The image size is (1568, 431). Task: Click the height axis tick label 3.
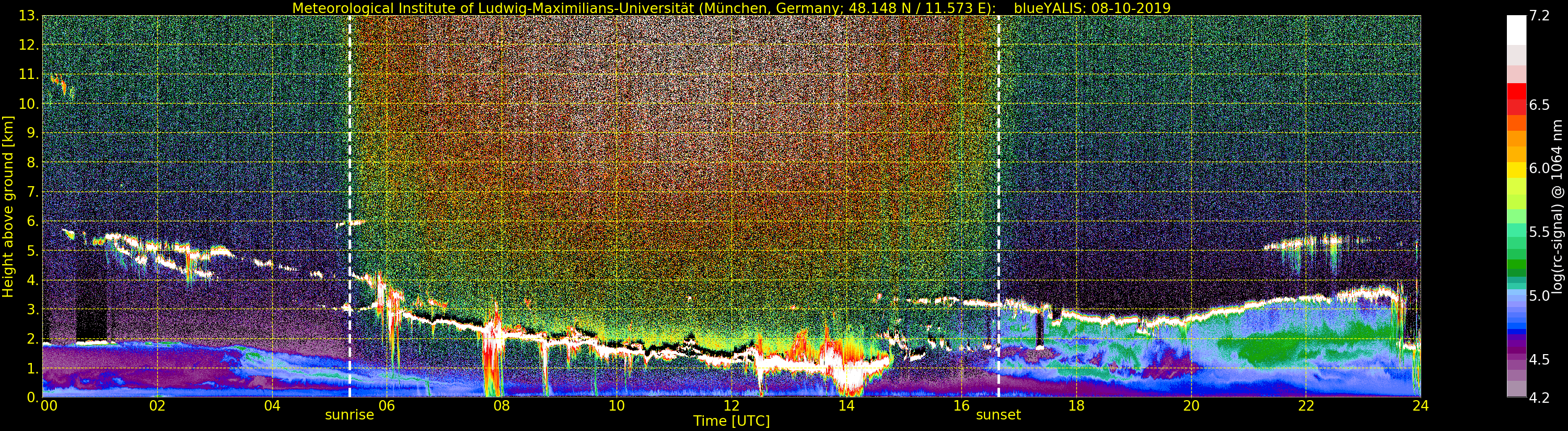33,309
